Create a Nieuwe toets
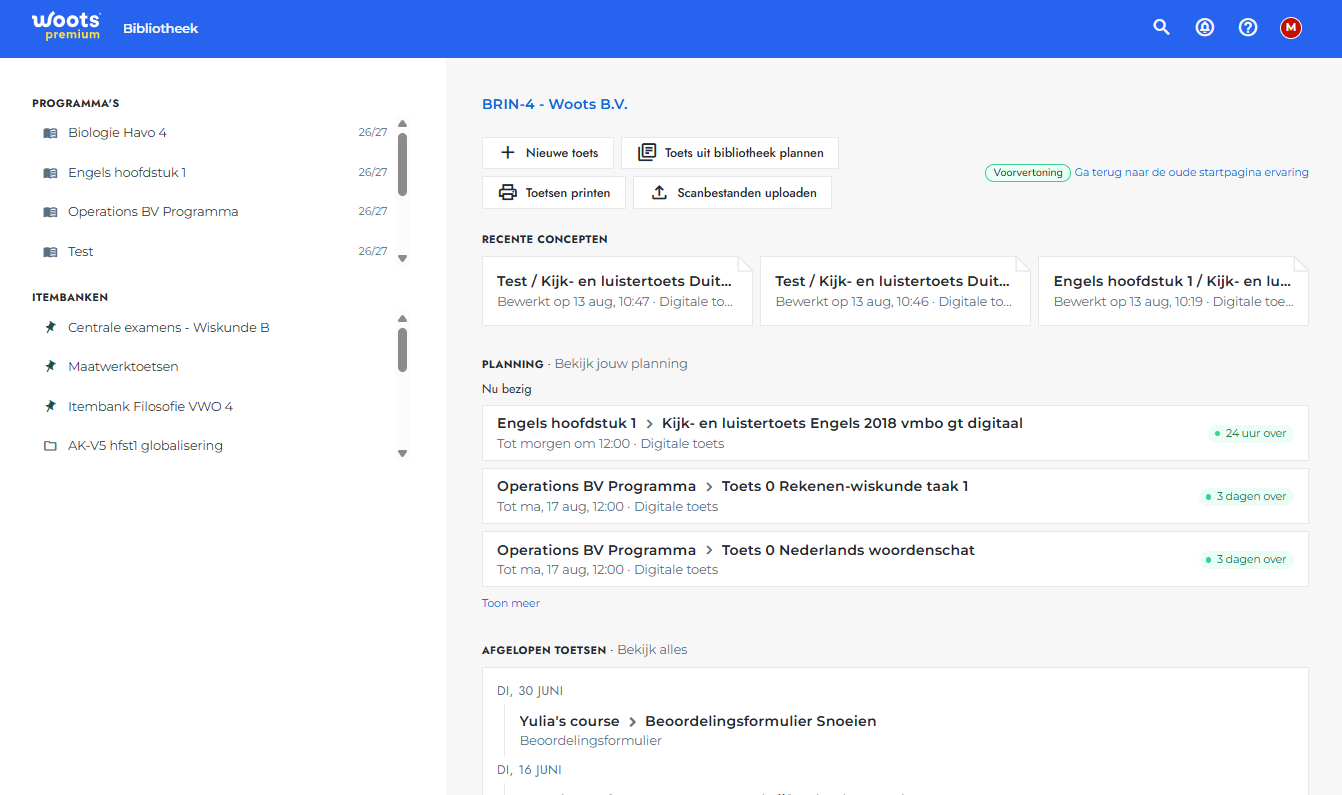 [x=548, y=153]
